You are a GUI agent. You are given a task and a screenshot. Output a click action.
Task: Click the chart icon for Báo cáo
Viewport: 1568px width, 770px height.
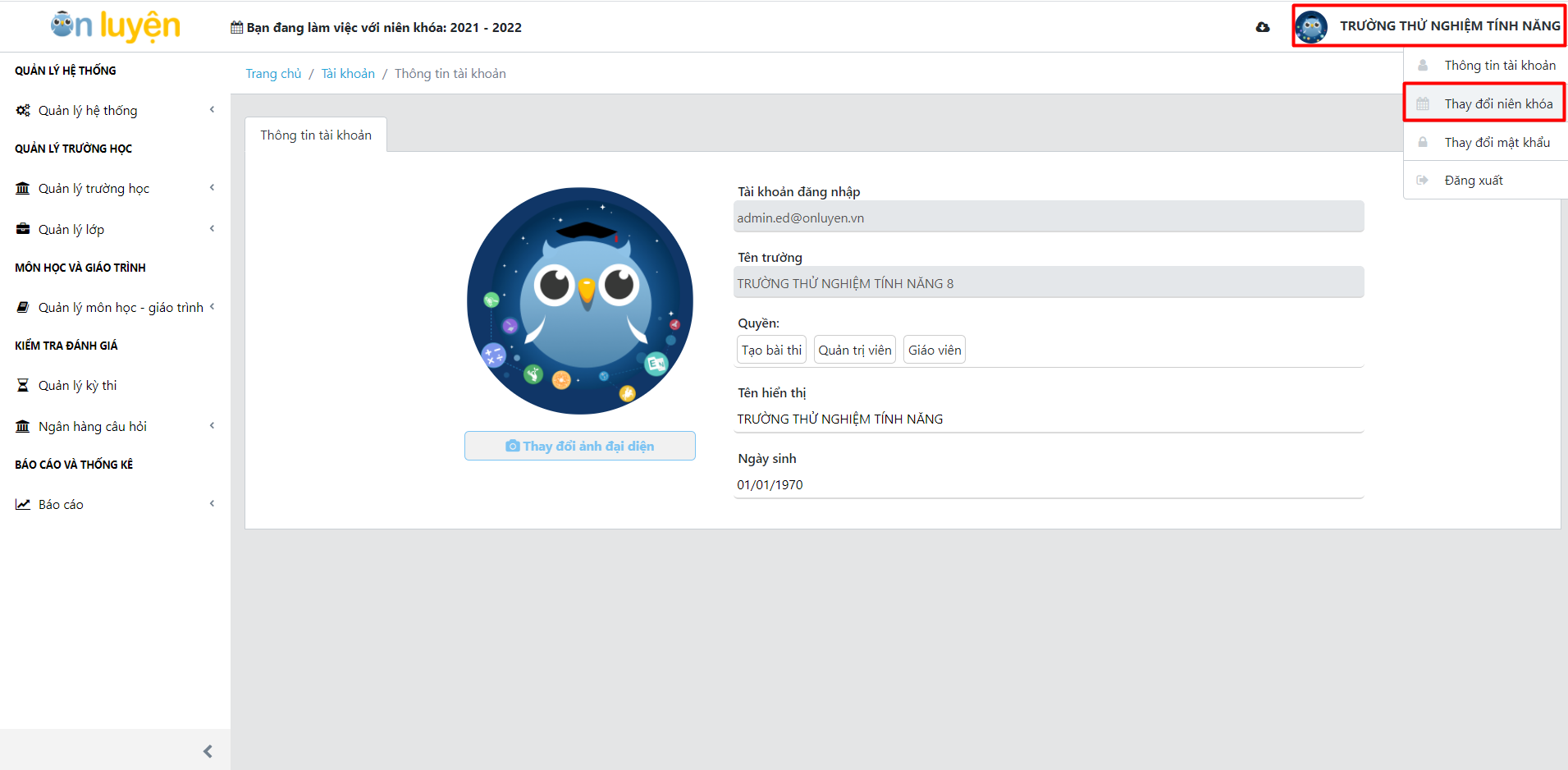pyautogui.click(x=23, y=504)
